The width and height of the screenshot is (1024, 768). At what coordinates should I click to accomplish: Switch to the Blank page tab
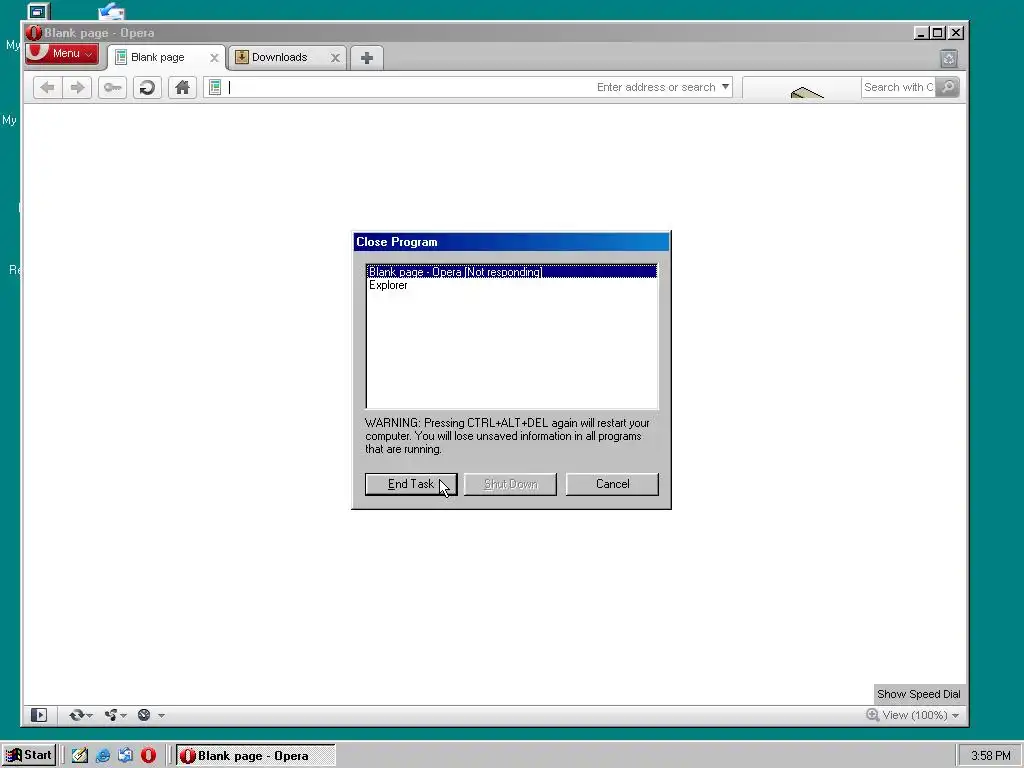click(x=157, y=57)
